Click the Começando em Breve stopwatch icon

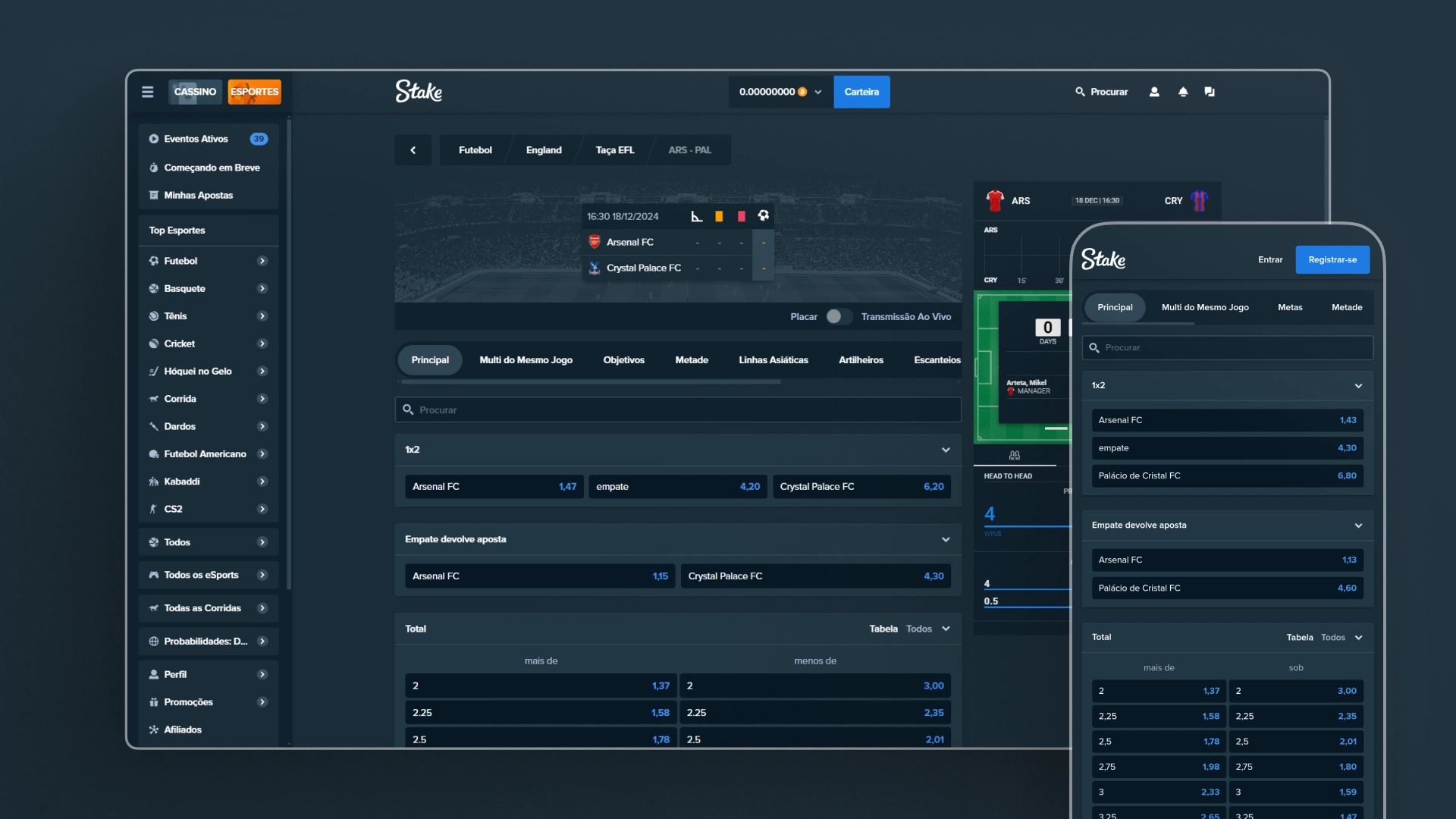click(154, 168)
